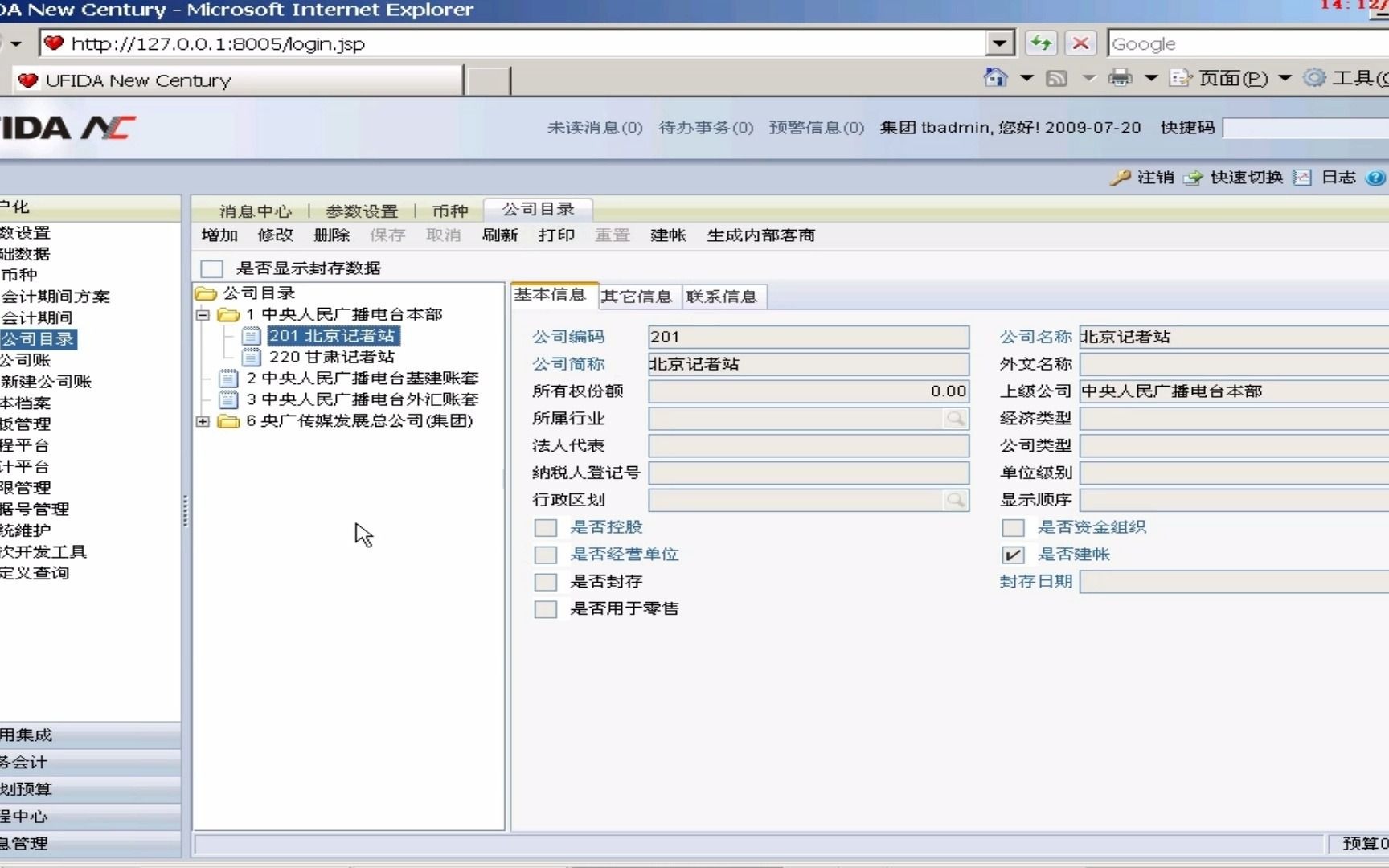Click the 打印 toolbar button
The height and width of the screenshot is (868, 1389).
tap(556, 235)
